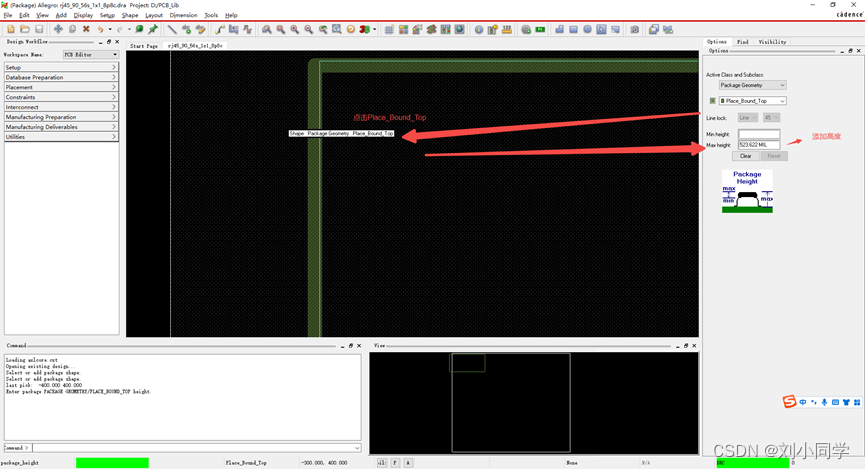865x469 pixels.
Task: Expand the Placement workflow section
Action: [x=61, y=87]
